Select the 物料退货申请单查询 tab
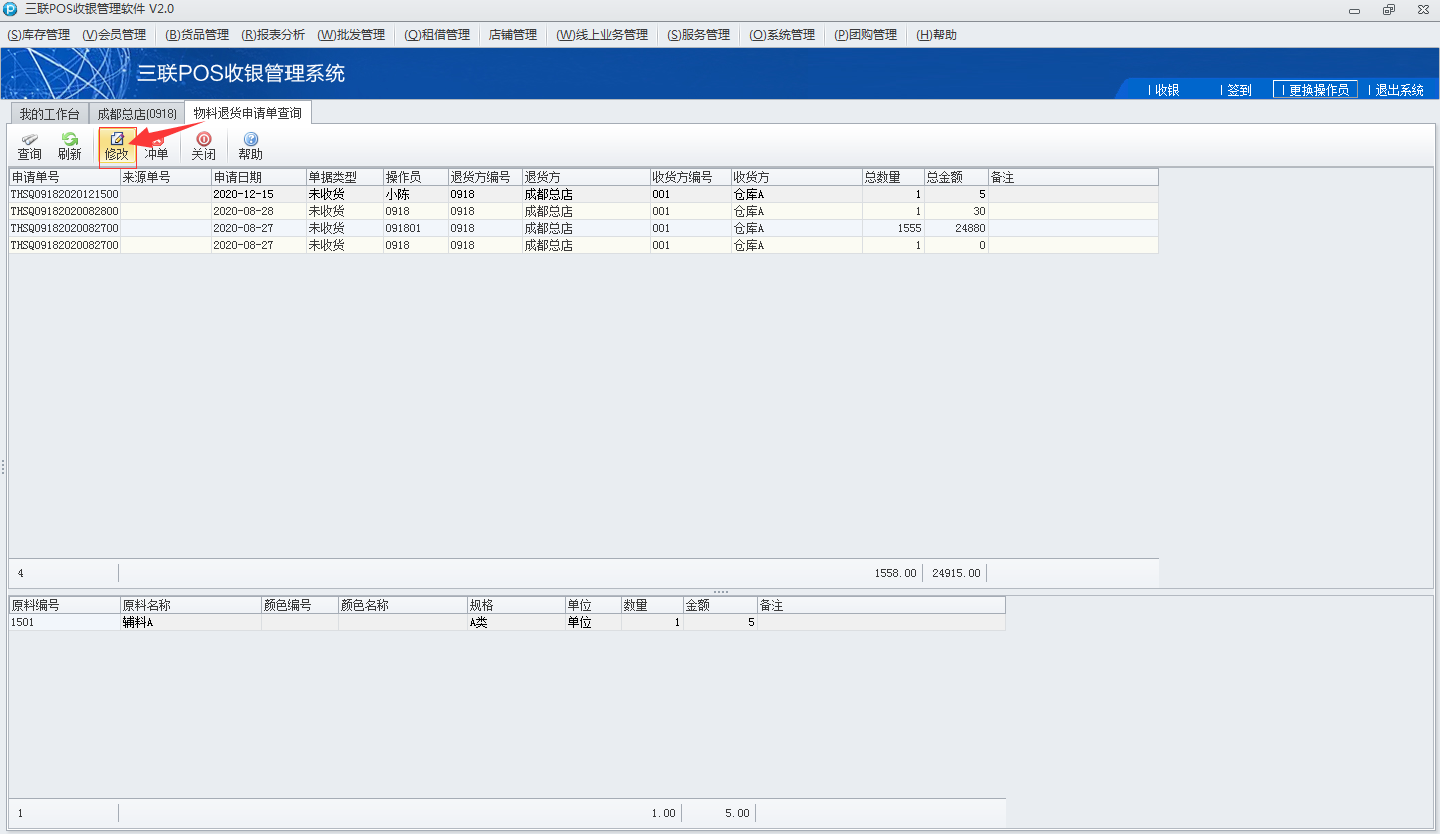The image size is (1440, 834). click(x=248, y=113)
